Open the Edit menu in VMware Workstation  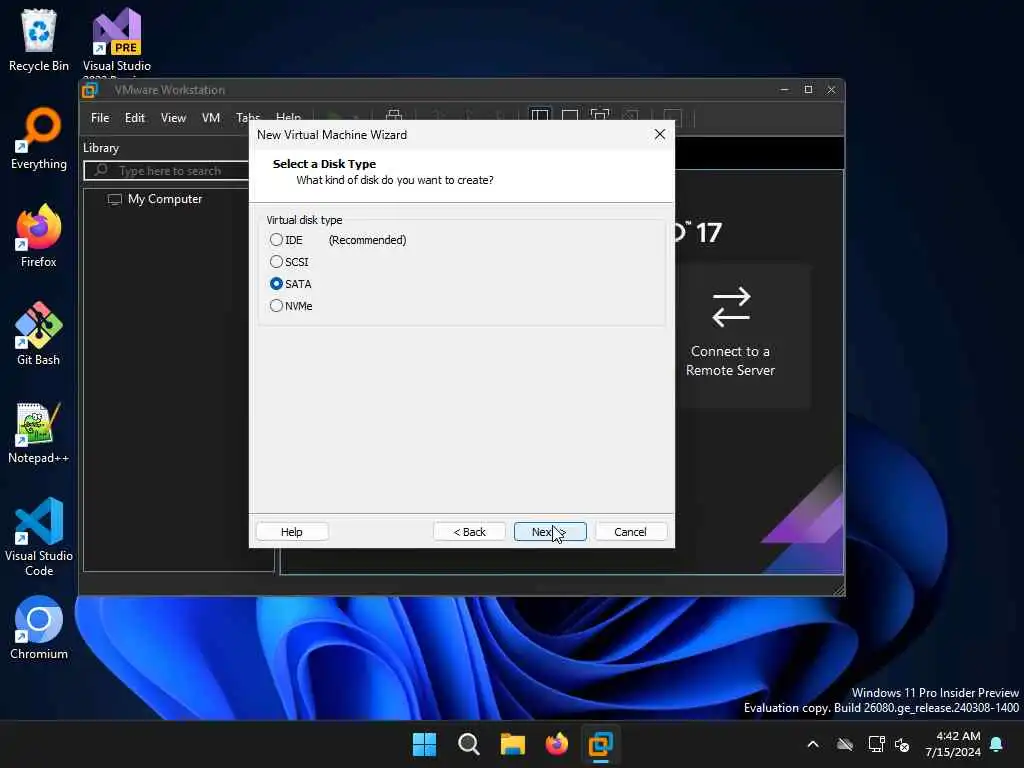(x=135, y=118)
